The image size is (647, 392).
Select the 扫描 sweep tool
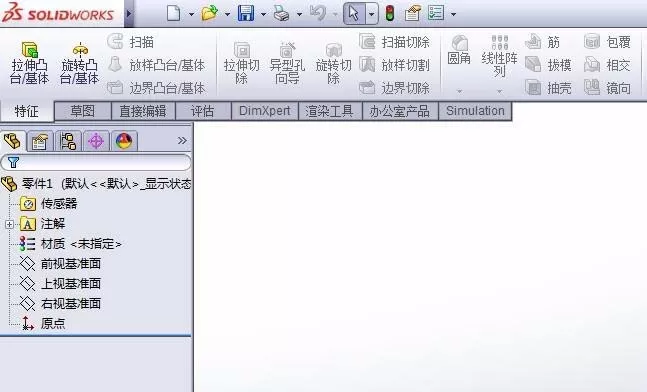(x=131, y=42)
